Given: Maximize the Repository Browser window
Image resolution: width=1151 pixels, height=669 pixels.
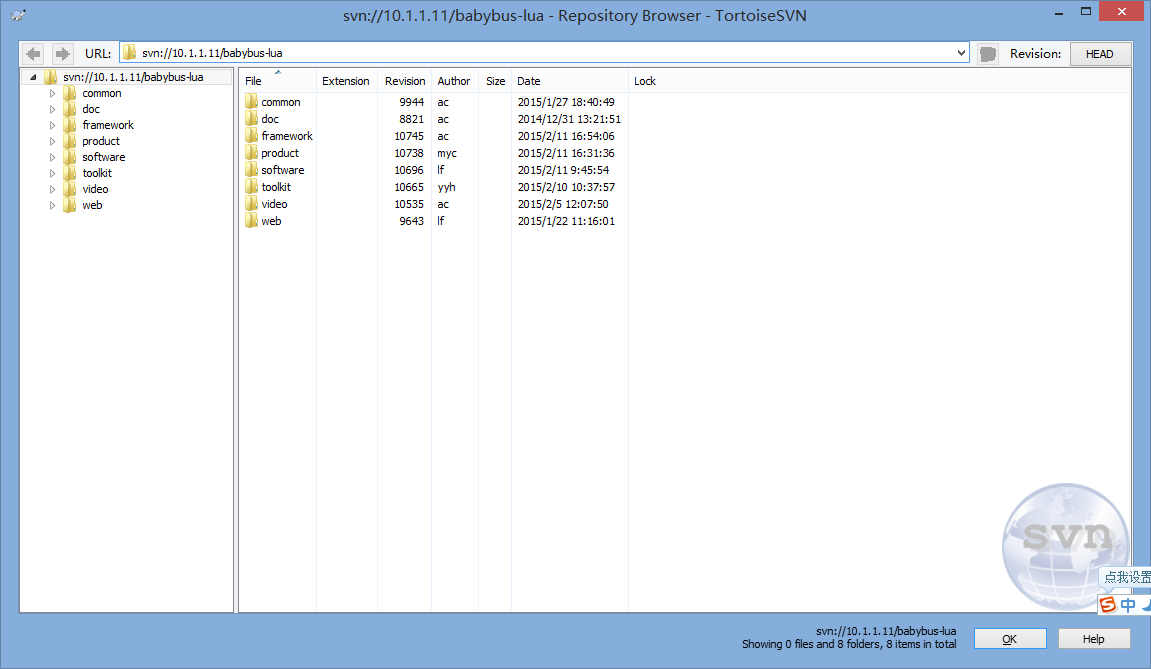Looking at the screenshot, I should 1086,12.
